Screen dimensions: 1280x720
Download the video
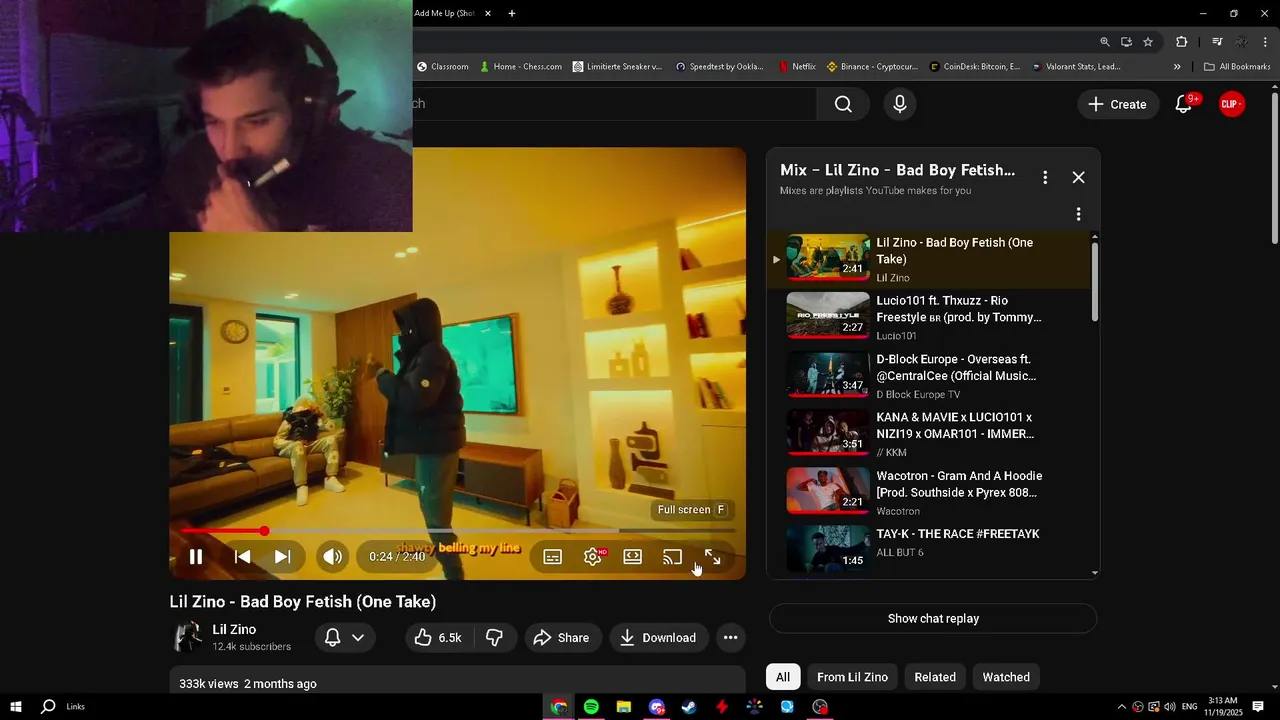point(657,638)
